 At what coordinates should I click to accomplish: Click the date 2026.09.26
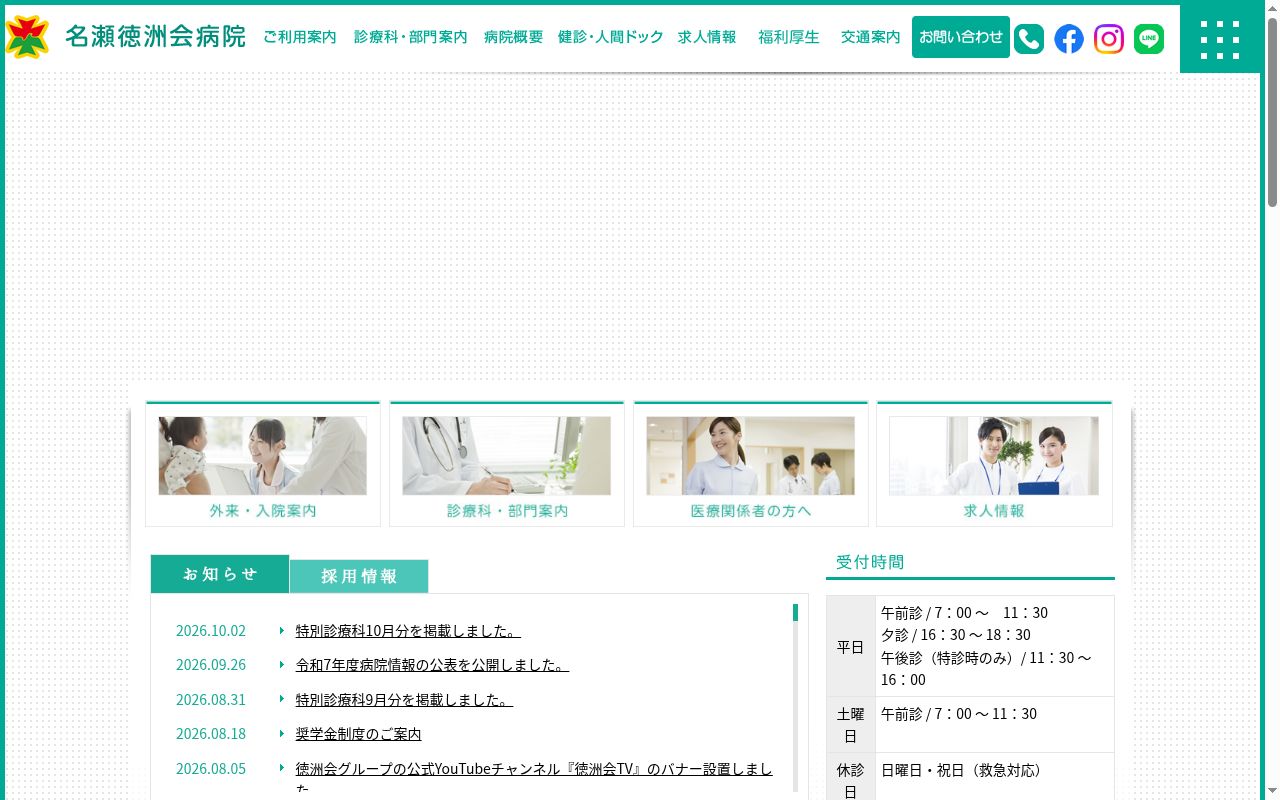211,665
